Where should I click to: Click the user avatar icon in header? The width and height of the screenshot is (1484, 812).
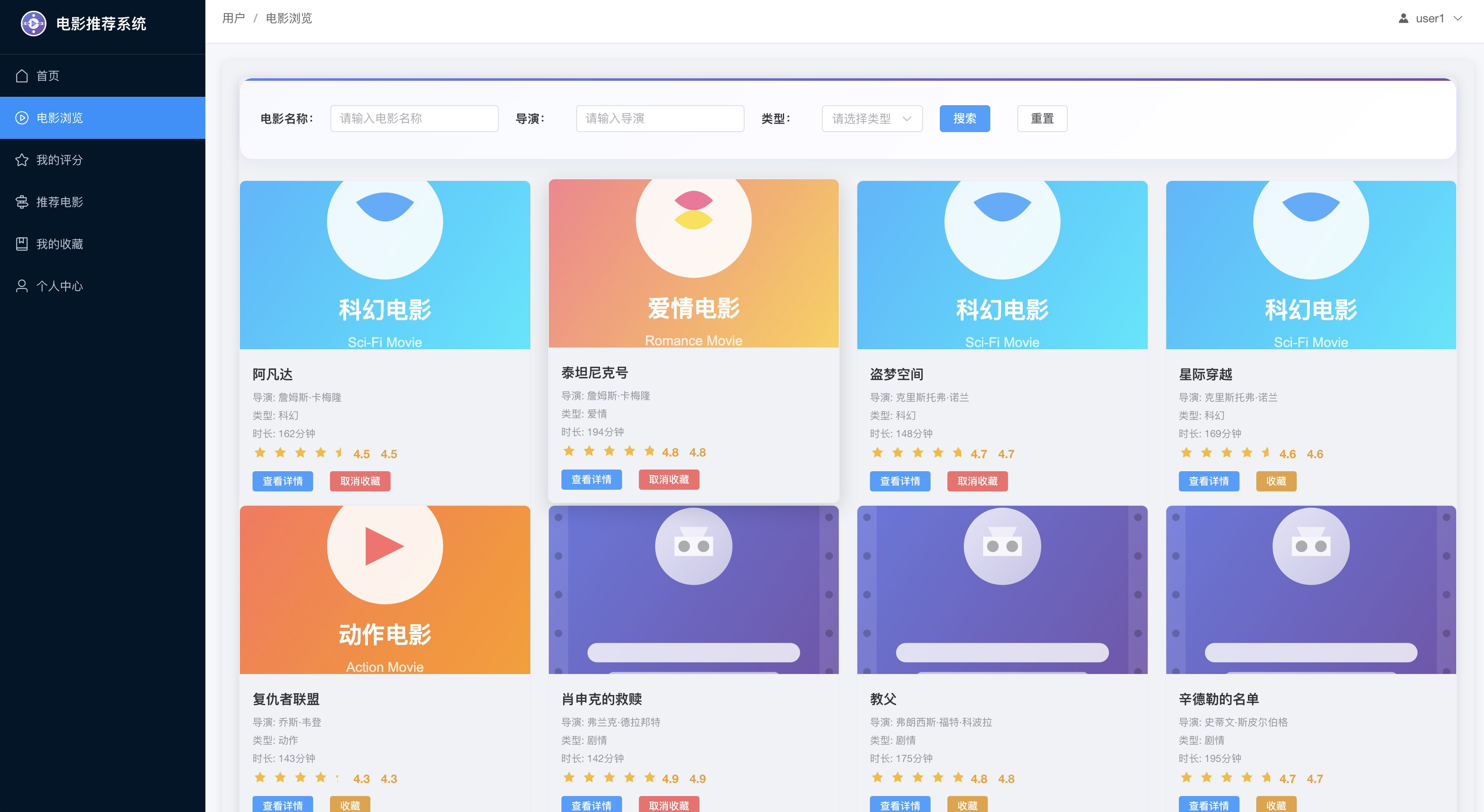point(1403,19)
